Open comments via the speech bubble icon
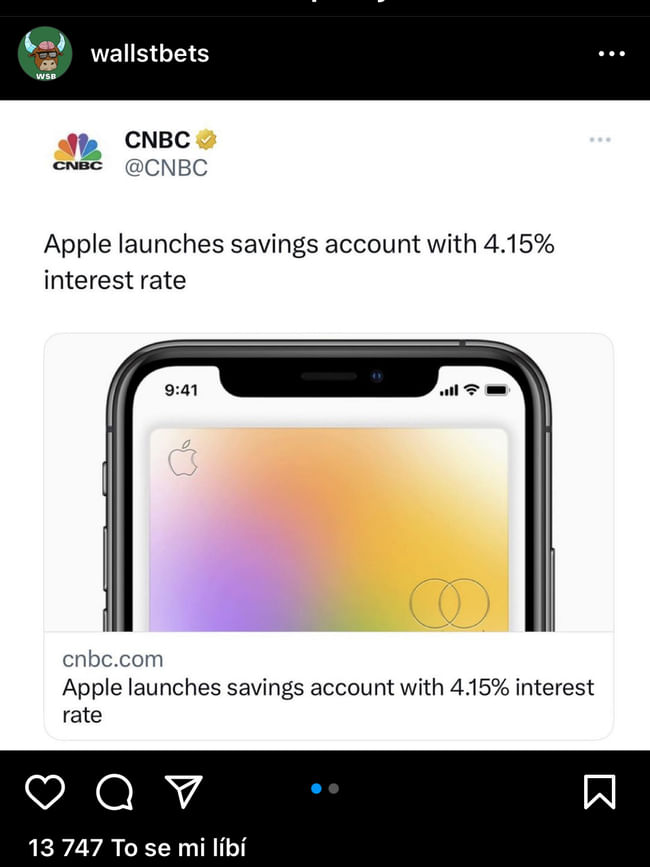650x867 pixels. (x=115, y=792)
